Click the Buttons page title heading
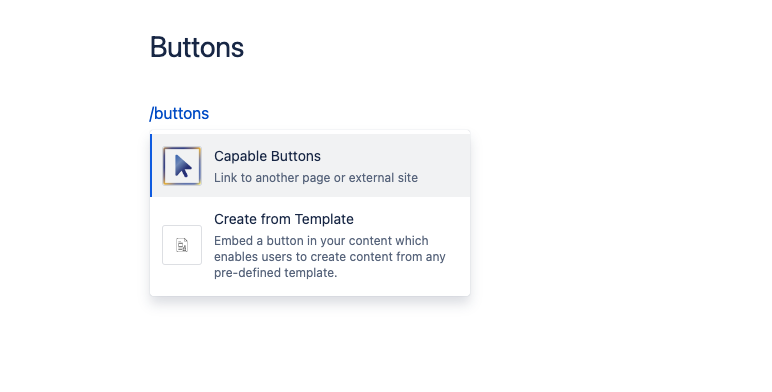The height and width of the screenshot is (392, 772). 197,48
